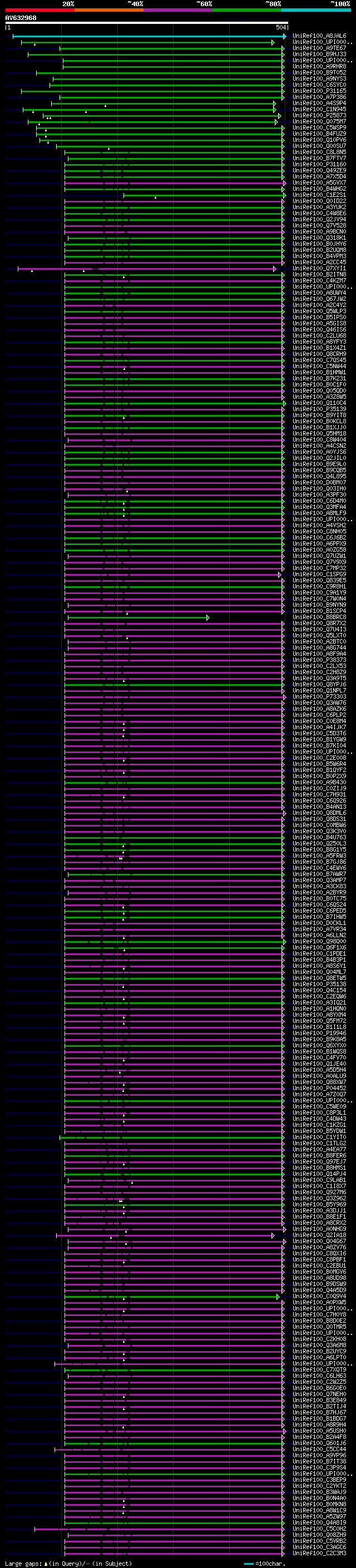Click hit label UniRef100_P31165
The image size is (356, 1568).
click(x=319, y=91)
